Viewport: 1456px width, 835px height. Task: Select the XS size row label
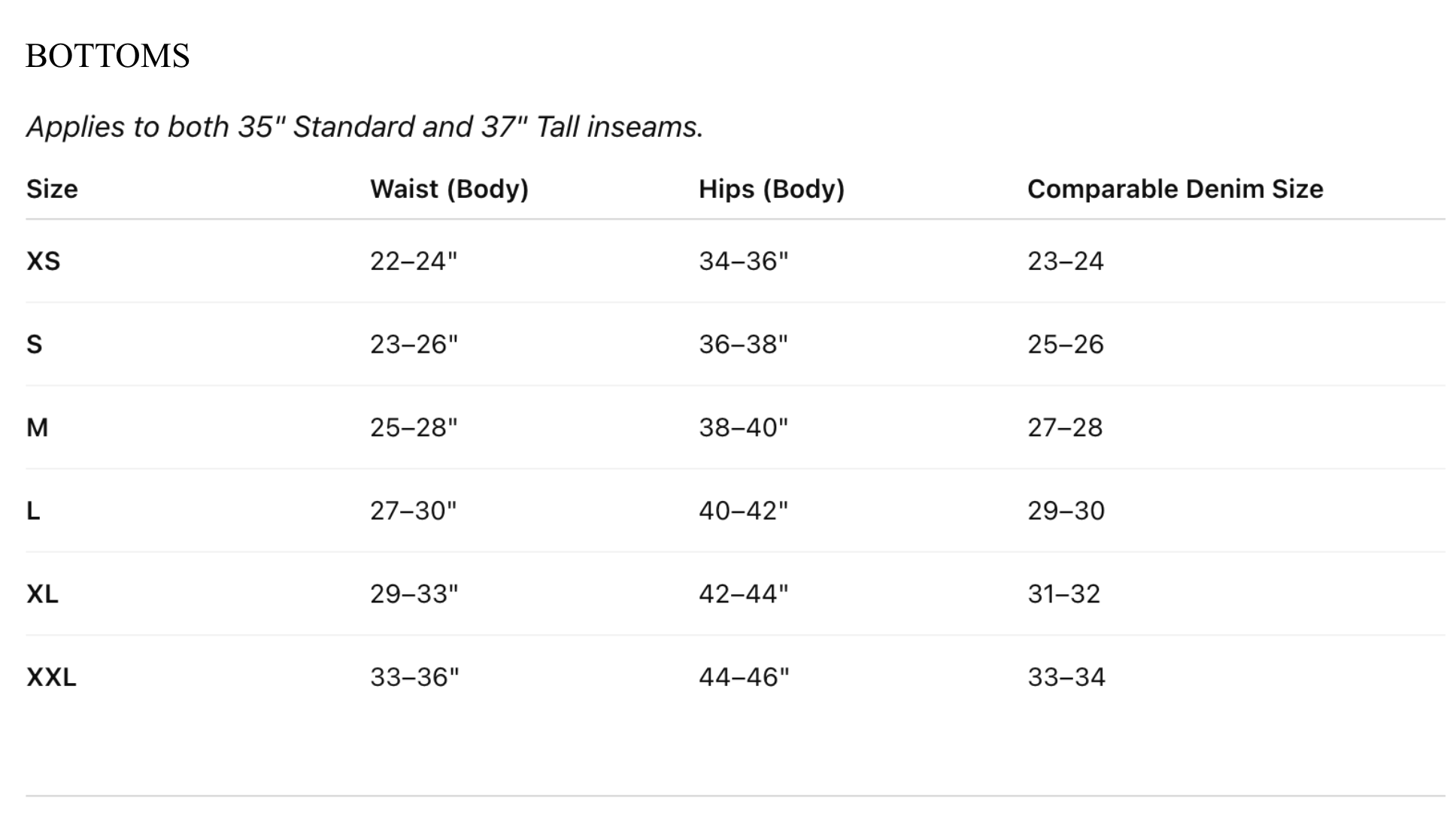(x=43, y=261)
